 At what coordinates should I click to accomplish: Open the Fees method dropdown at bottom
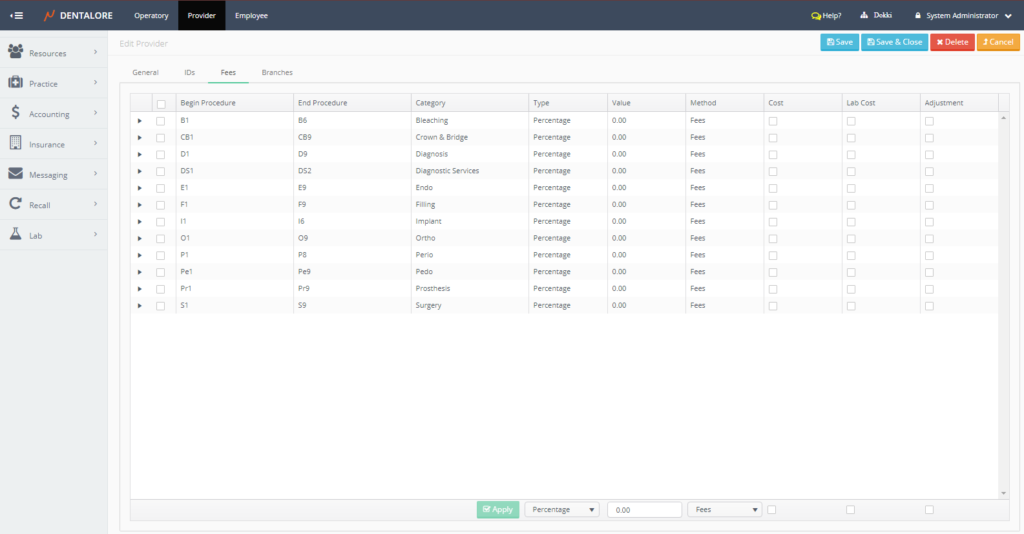click(x=724, y=509)
